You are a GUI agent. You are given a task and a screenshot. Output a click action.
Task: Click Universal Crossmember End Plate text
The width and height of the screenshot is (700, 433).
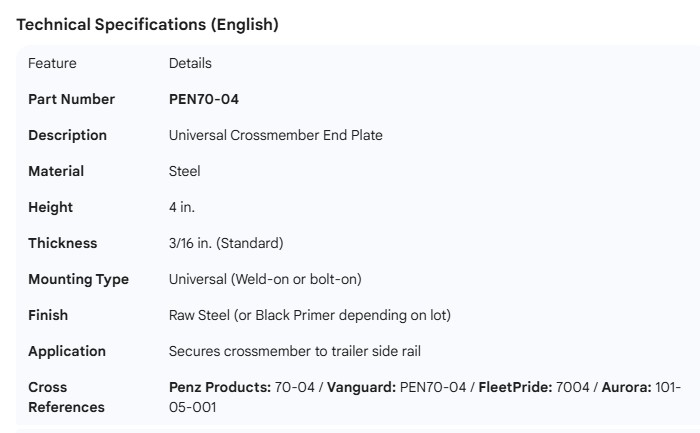(275, 135)
